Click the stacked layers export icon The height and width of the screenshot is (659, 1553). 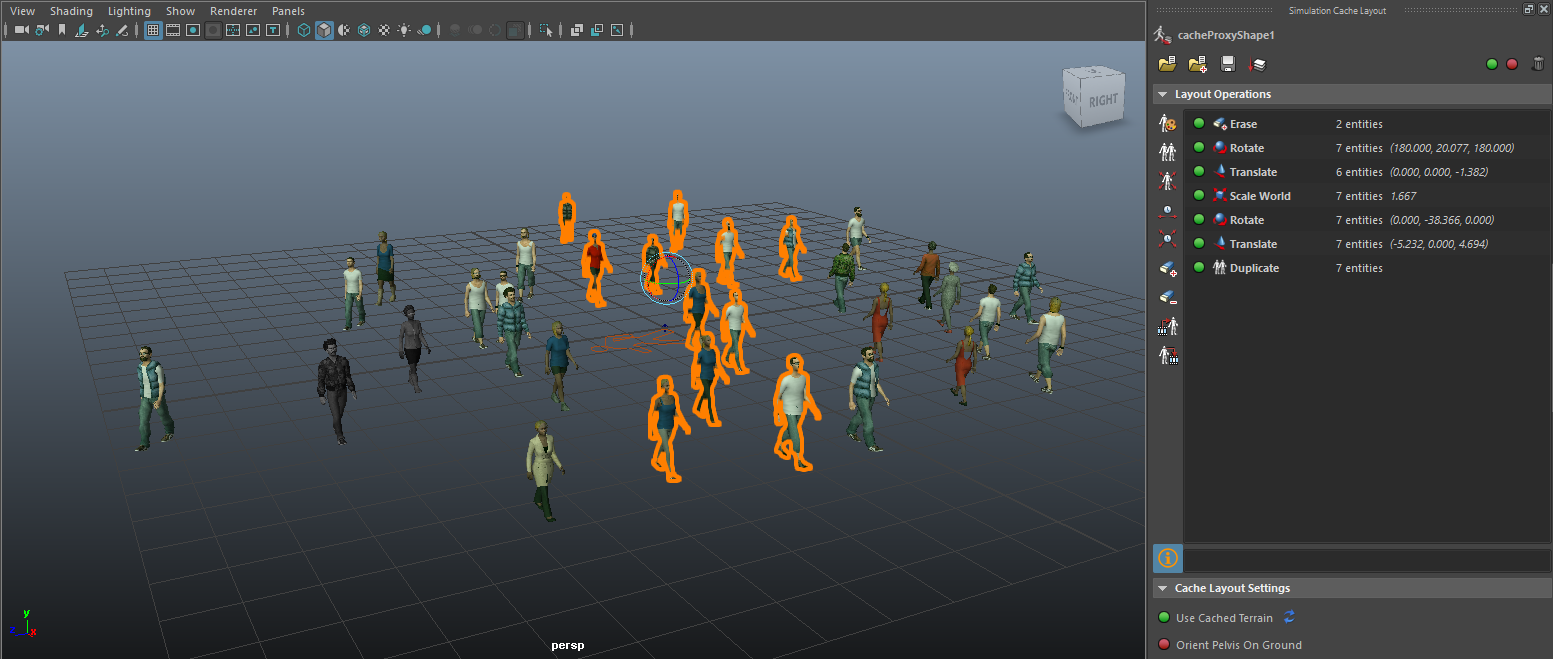pyautogui.click(x=1258, y=64)
